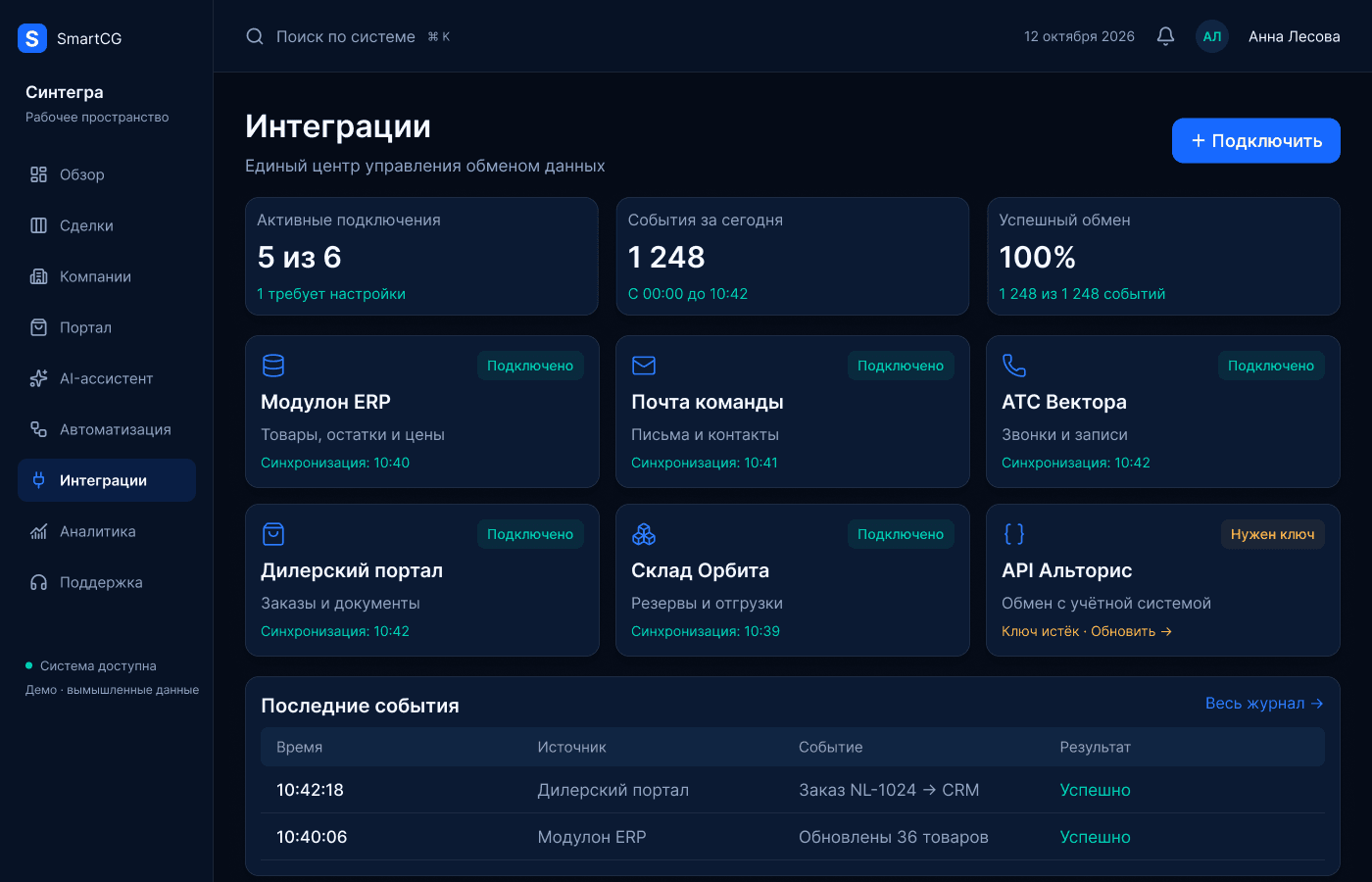Click the АЛ user avatar
Viewport: 1372px width, 882px height.
click(1212, 36)
